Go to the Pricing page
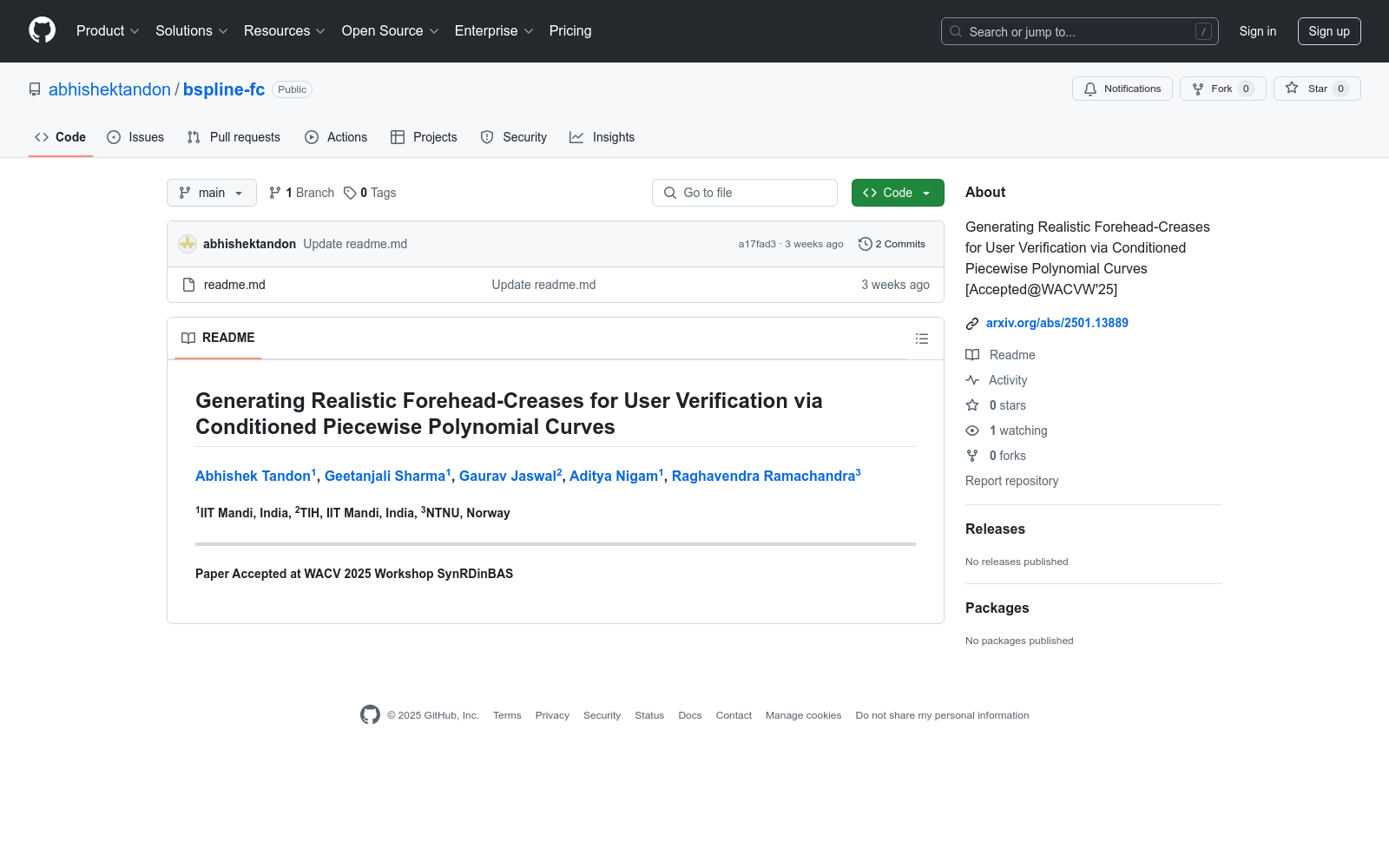1389x868 pixels. [570, 31]
